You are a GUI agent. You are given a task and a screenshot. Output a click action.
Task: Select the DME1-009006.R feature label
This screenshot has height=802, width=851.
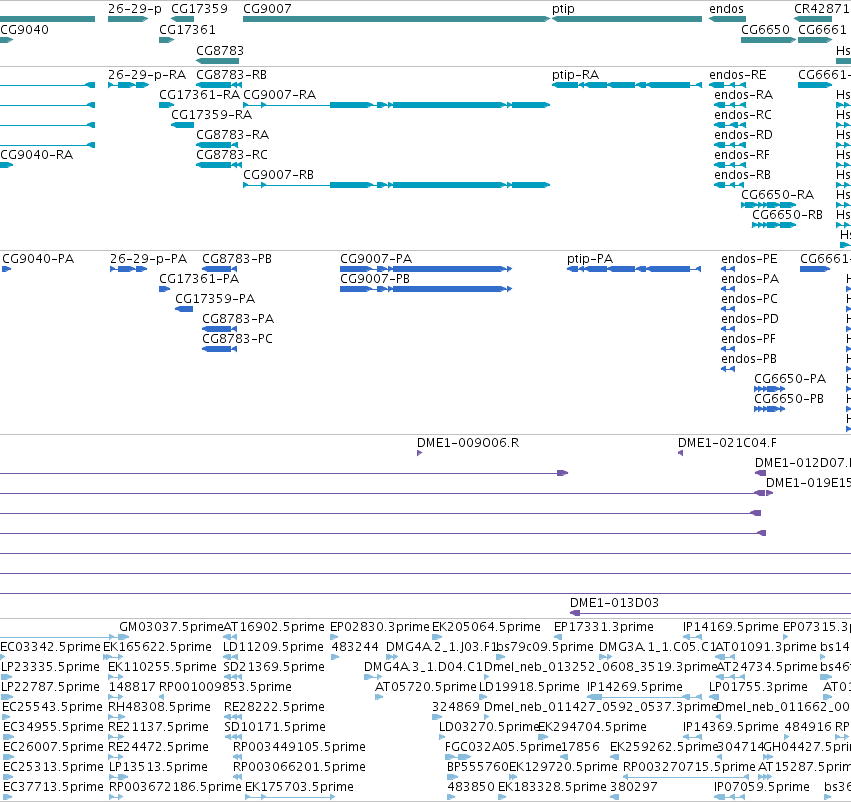click(x=468, y=443)
